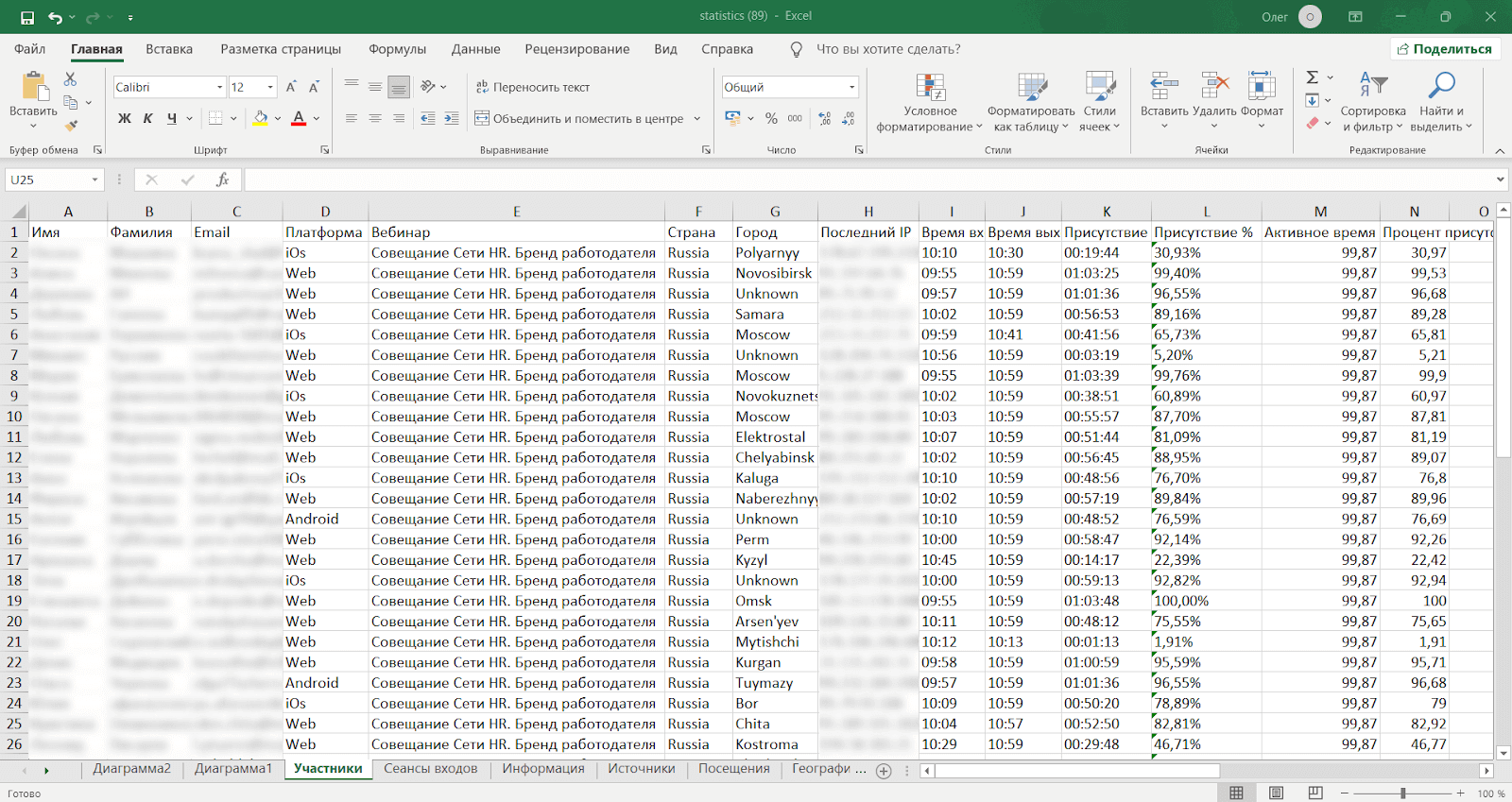The image size is (1512, 802).
Task: Click the format painter brush icon
Action: [71, 125]
